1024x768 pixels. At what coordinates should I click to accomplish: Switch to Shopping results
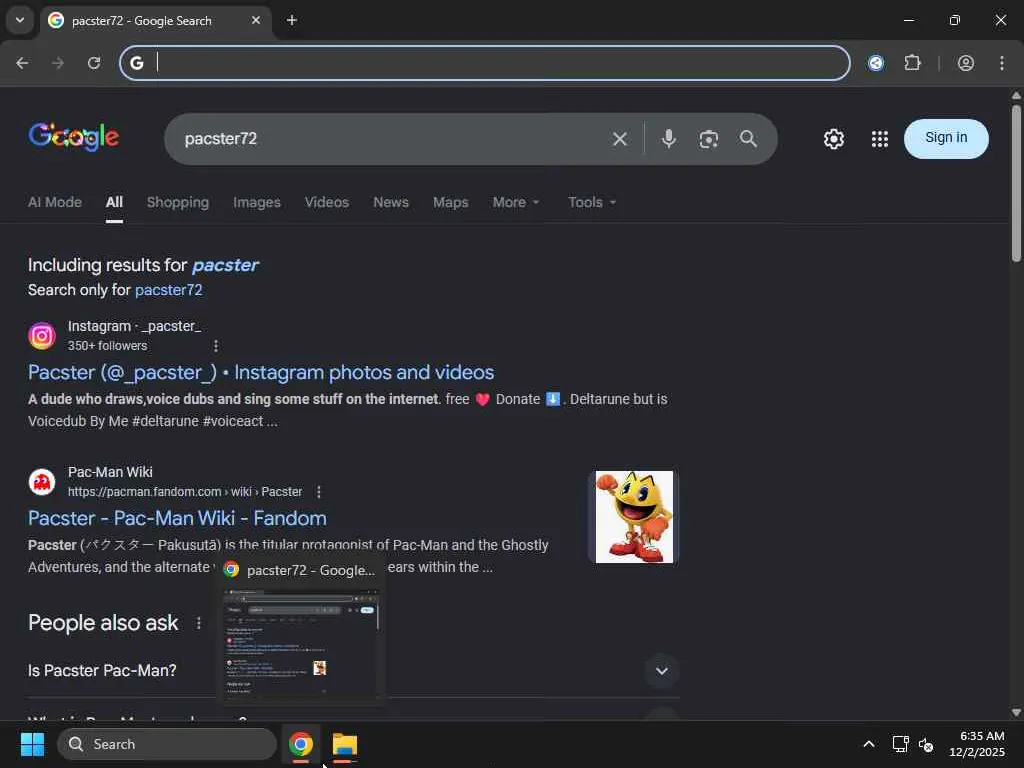pos(178,202)
